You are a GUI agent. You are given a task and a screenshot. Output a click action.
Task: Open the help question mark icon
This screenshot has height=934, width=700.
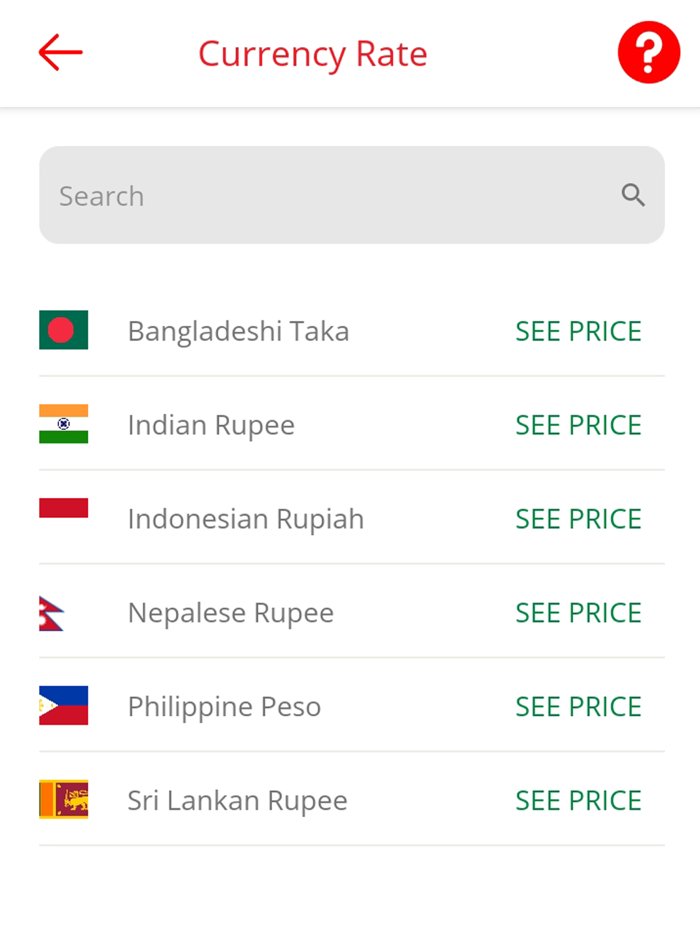pos(648,52)
